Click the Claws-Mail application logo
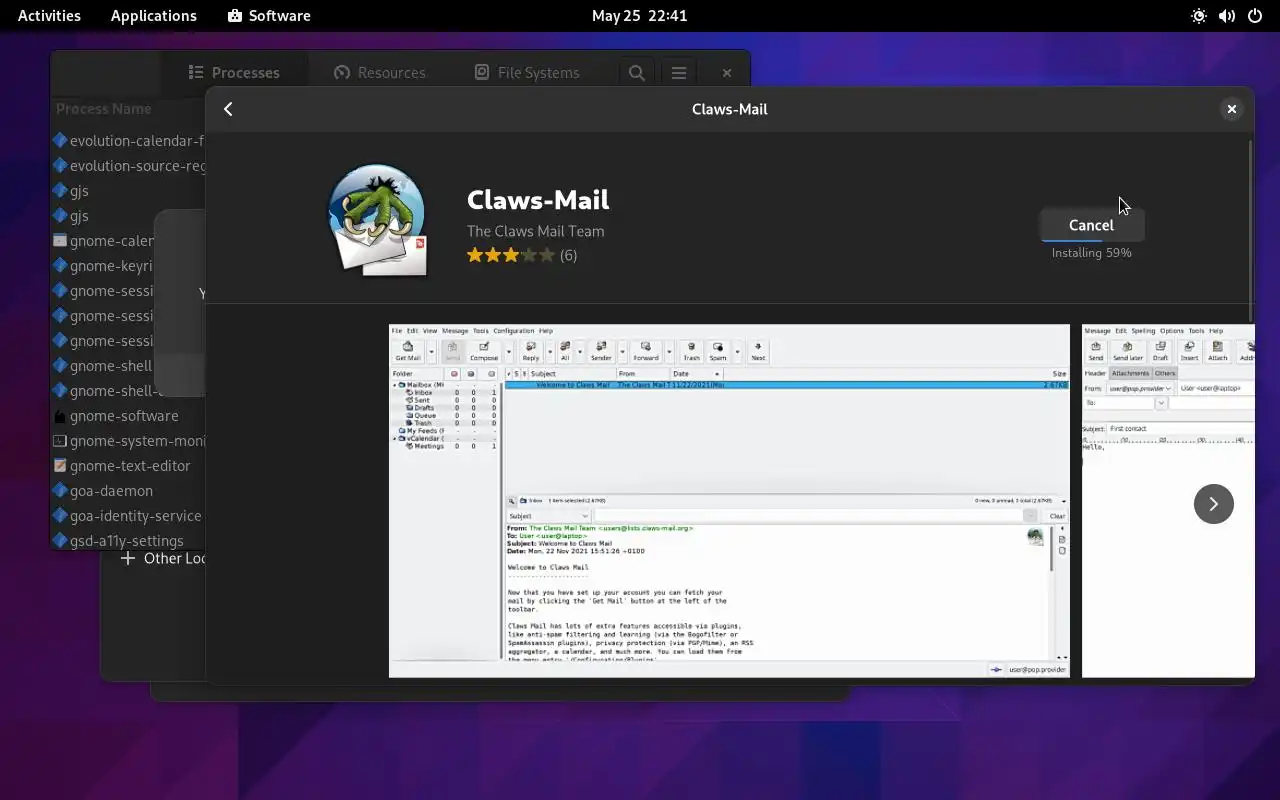The image size is (1280, 800). pos(377,220)
